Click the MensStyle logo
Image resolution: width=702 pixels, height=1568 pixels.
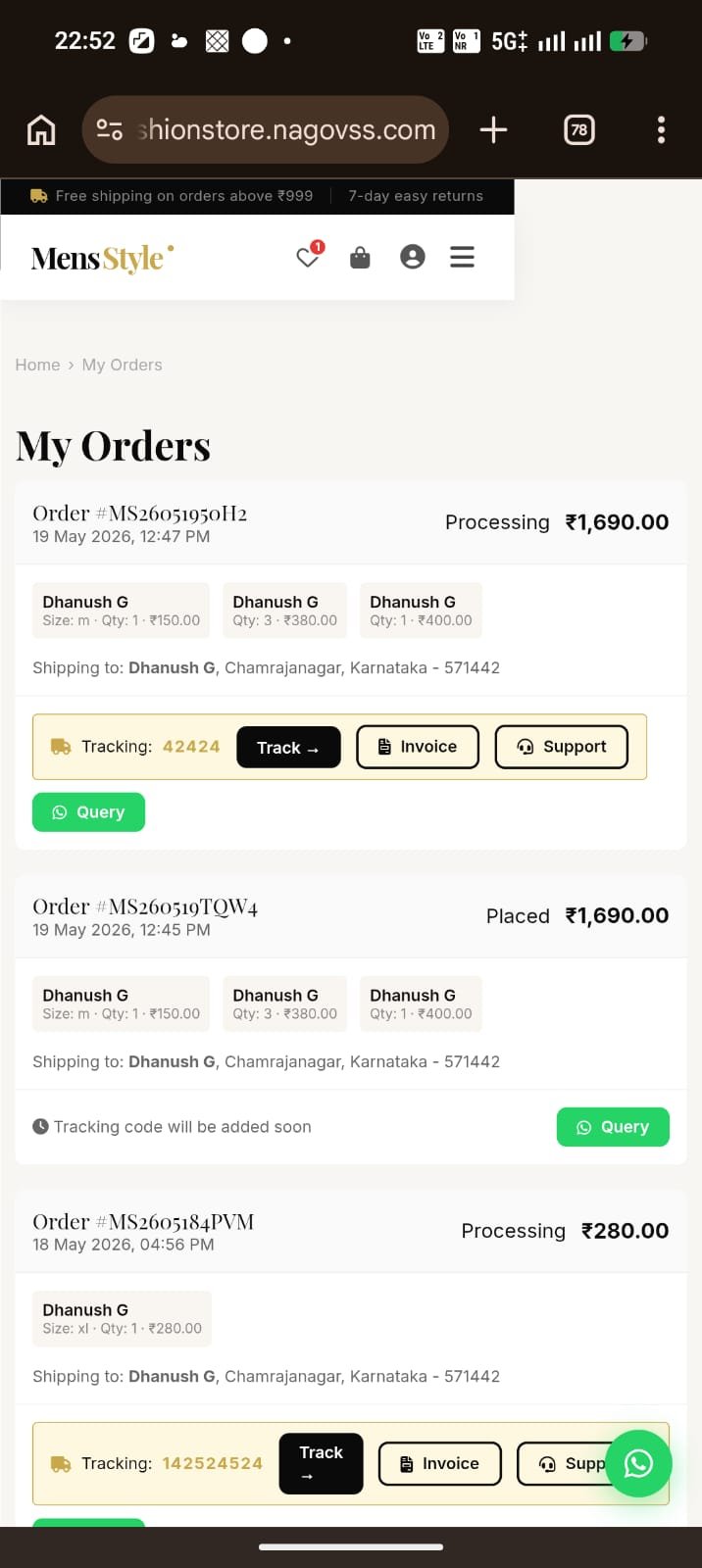(x=102, y=258)
